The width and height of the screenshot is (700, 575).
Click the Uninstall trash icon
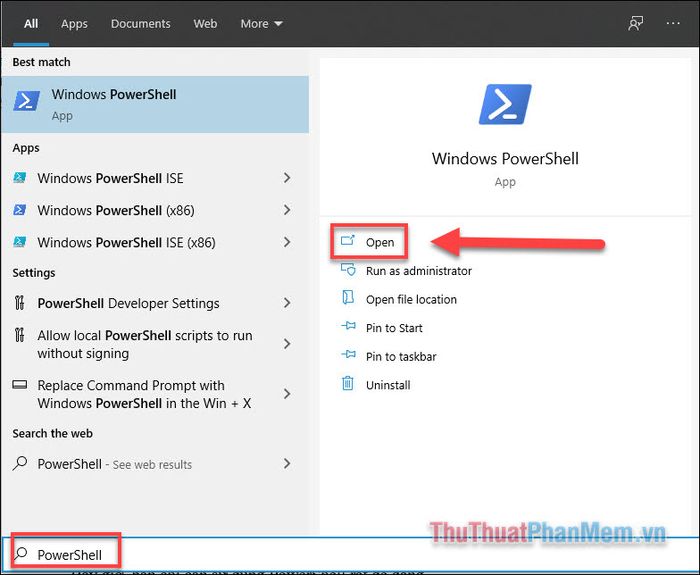(x=348, y=383)
